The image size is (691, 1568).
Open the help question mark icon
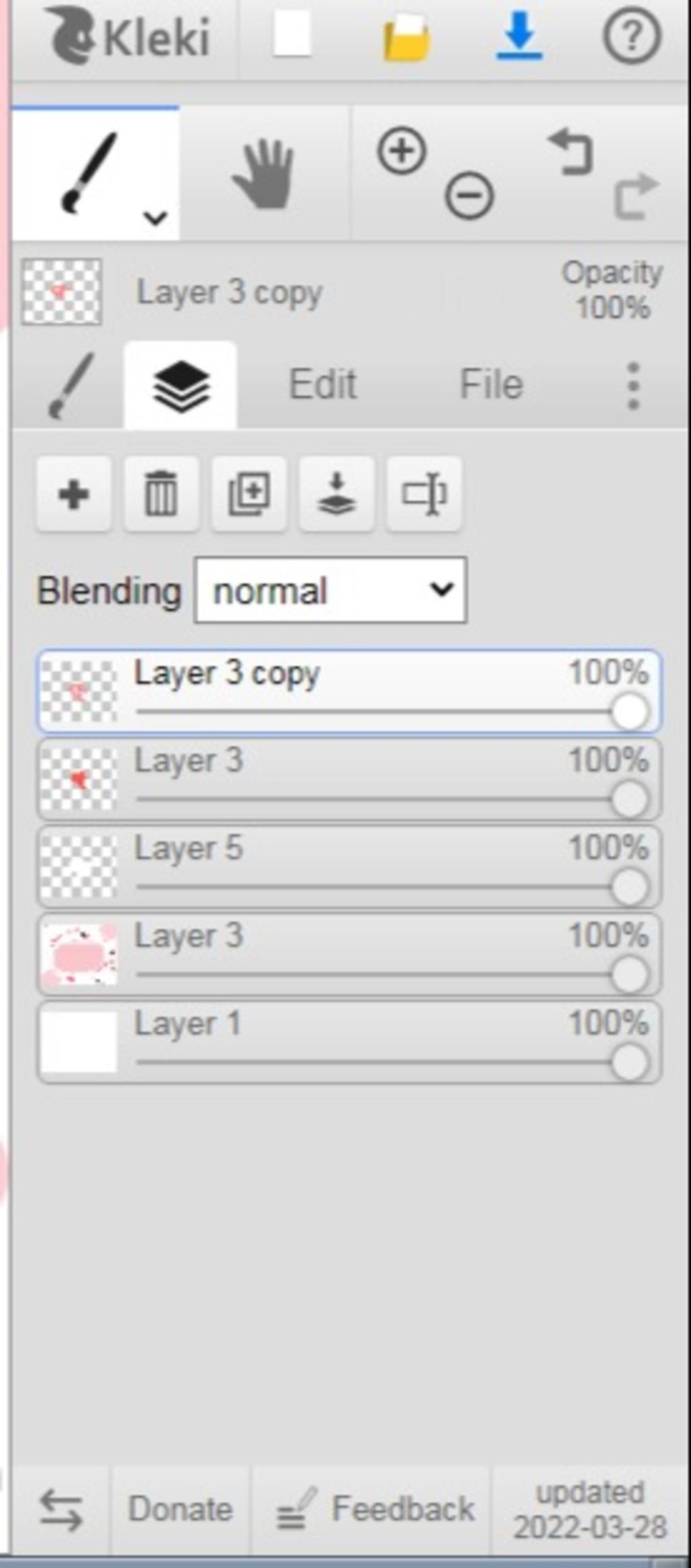pos(631,37)
